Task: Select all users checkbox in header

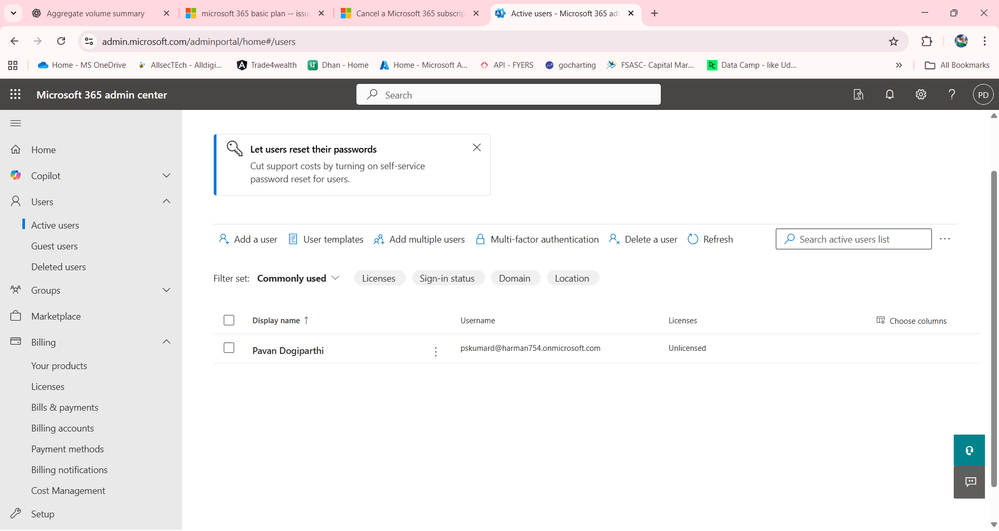Action: coord(229,320)
